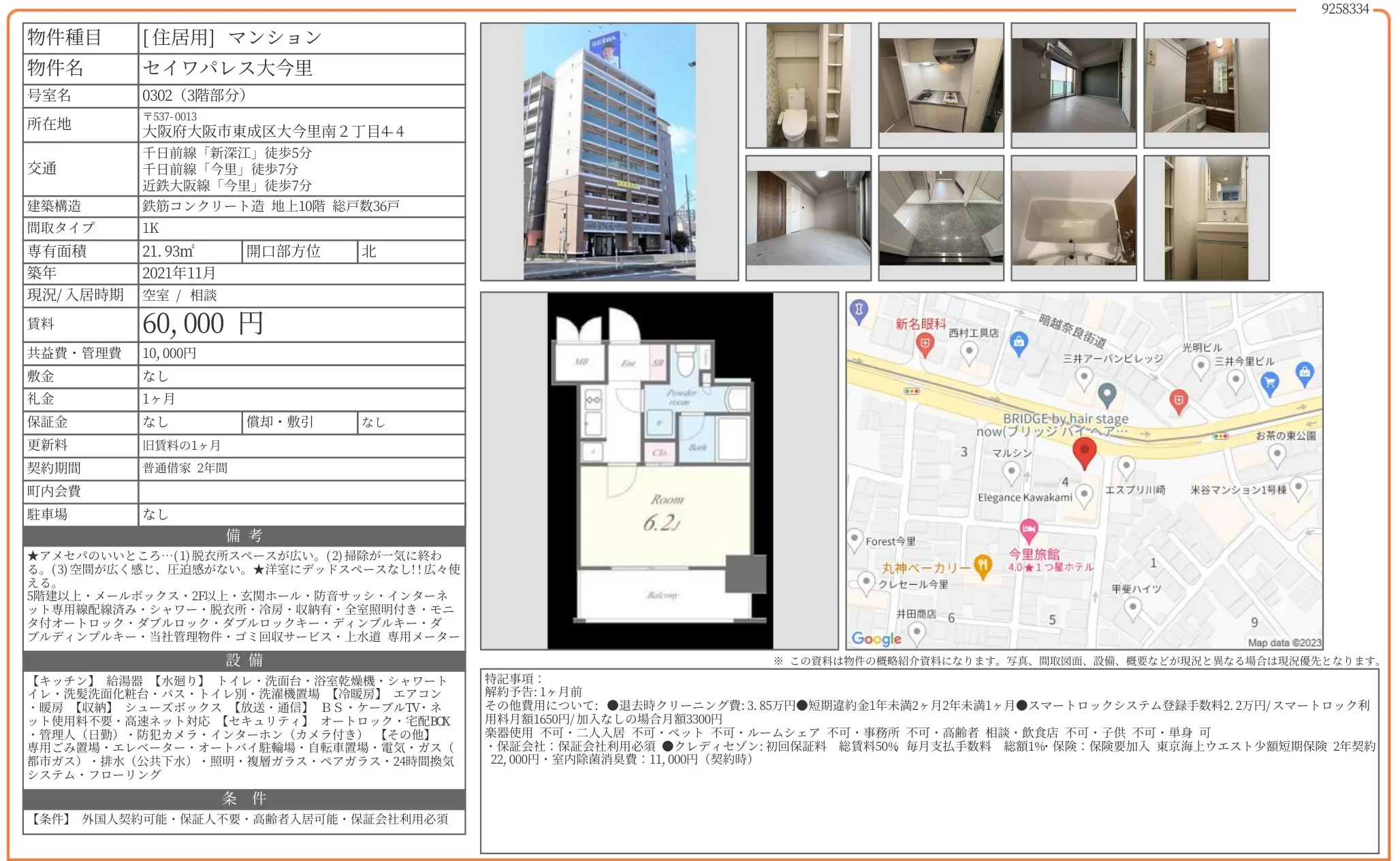Click the 西村工具店 gray map pin
1400x861 pixels.
point(969,351)
